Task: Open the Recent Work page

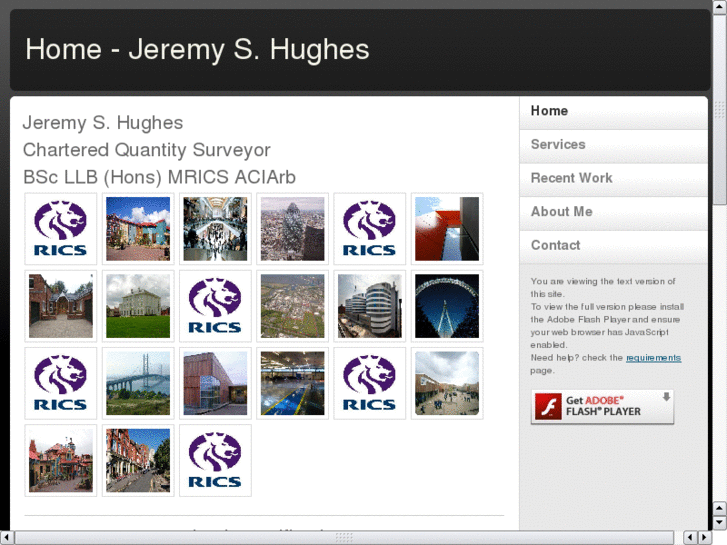Action: (613, 179)
